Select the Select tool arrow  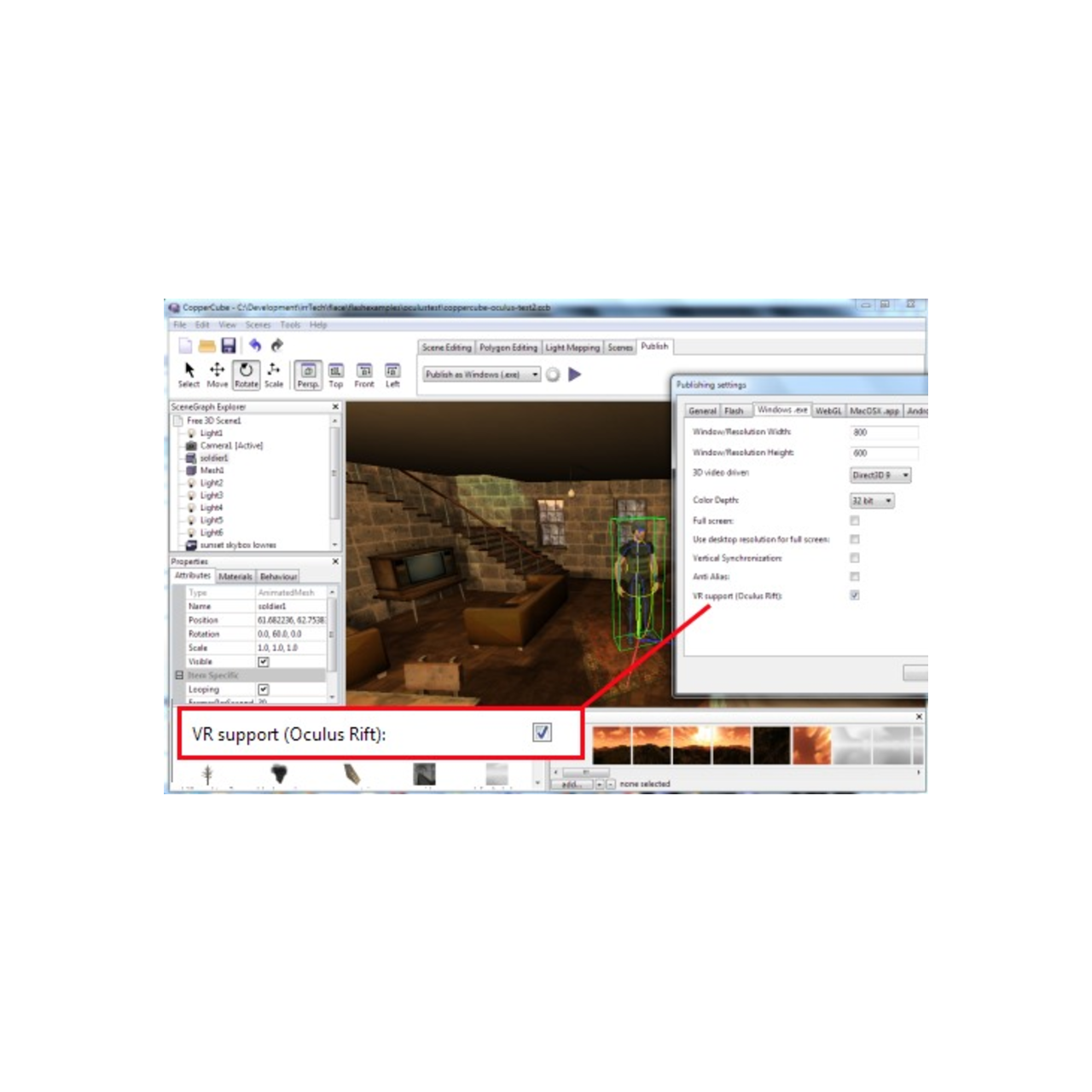(189, 372)
